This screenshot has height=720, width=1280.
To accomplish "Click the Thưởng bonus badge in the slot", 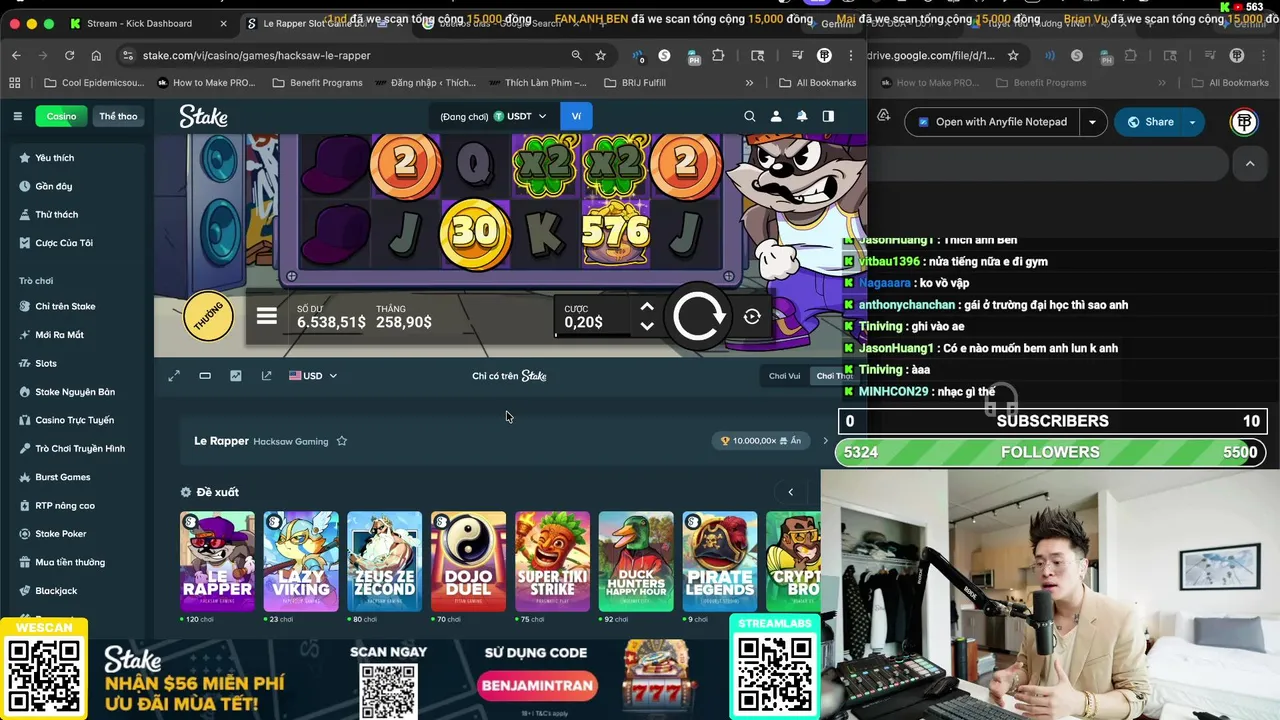I will 208,318.
